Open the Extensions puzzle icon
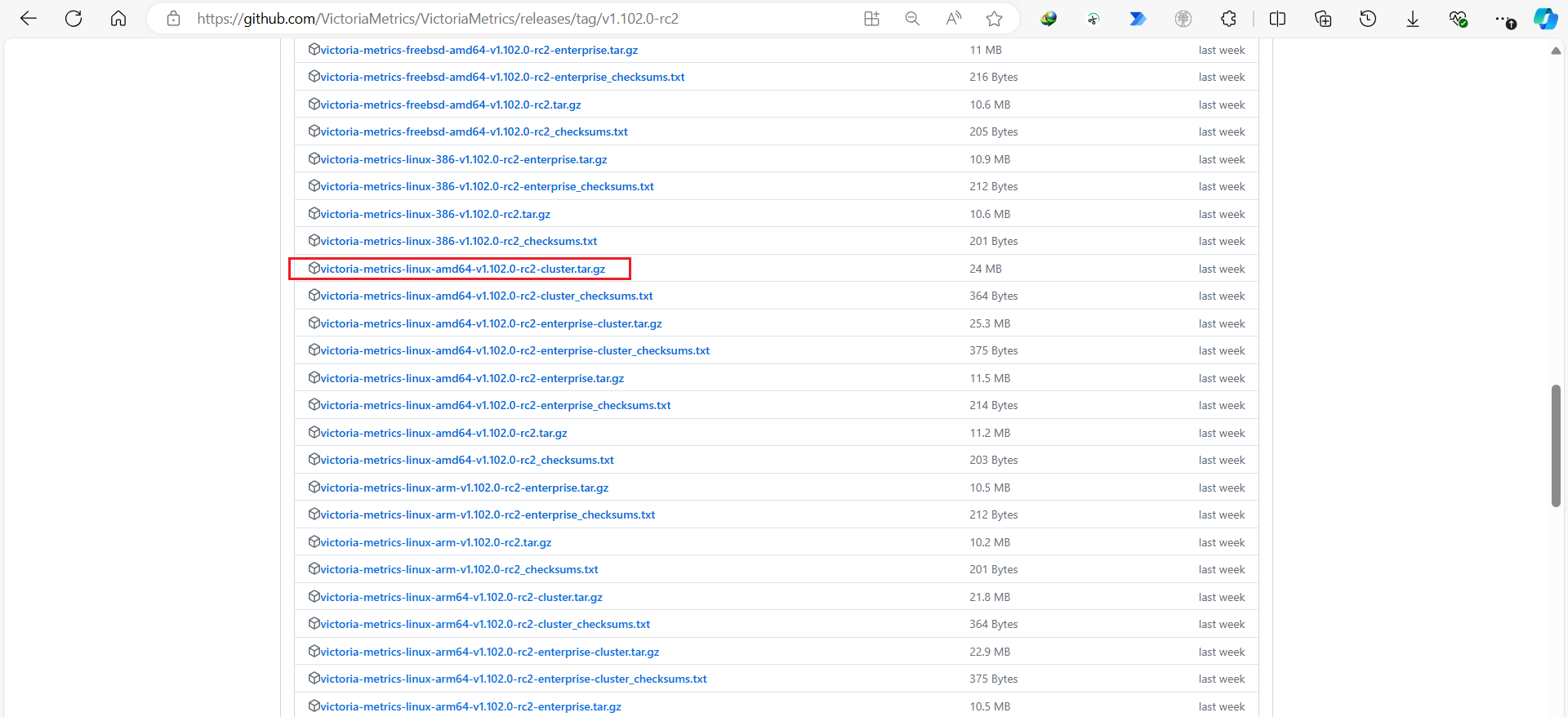The width and height of the screenshot is (1568, 717). (1228, 19)
